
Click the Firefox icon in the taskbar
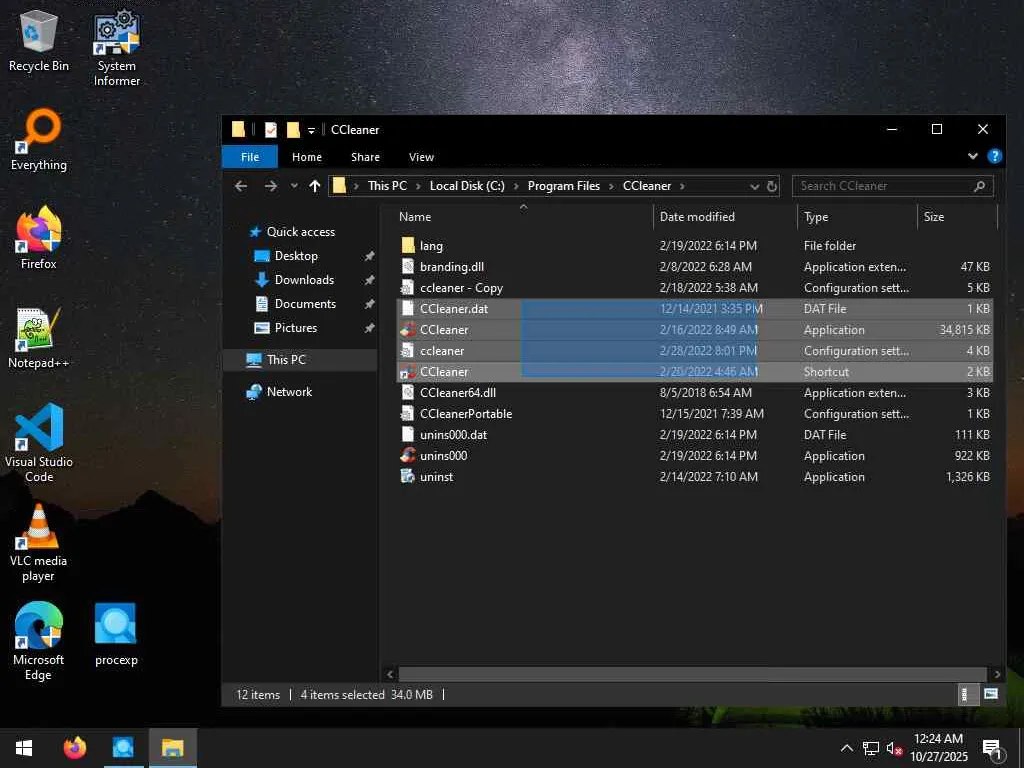click(75, 747)
